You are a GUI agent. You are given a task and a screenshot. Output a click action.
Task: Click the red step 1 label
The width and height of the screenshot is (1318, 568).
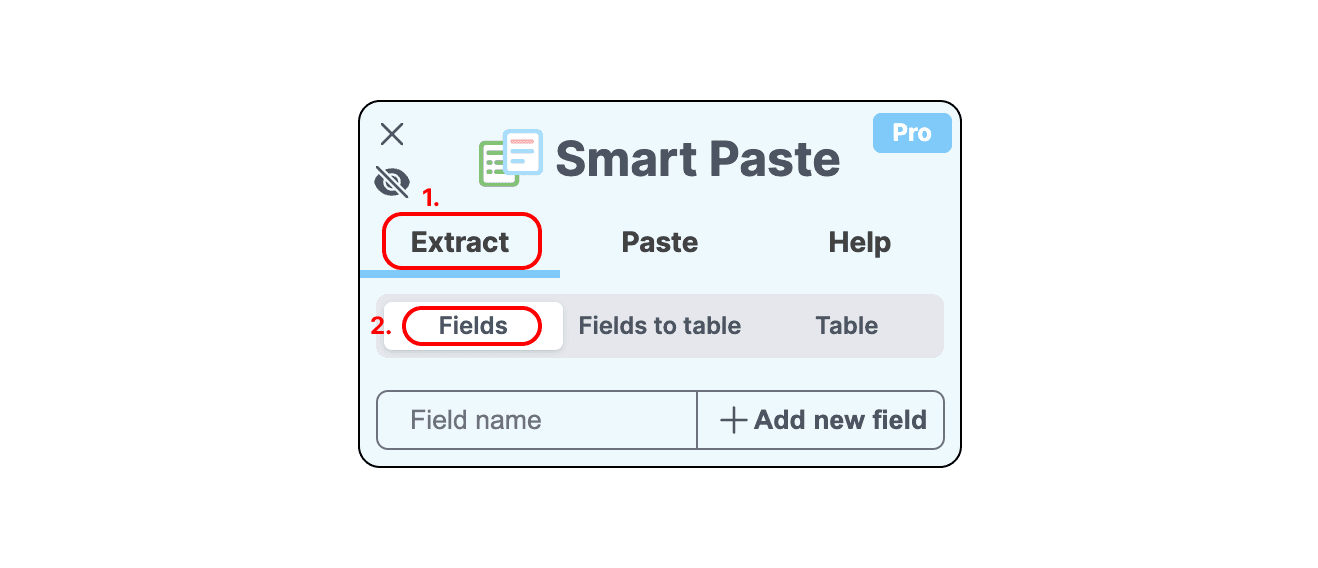pyautogui.click(x=430, y=198)
